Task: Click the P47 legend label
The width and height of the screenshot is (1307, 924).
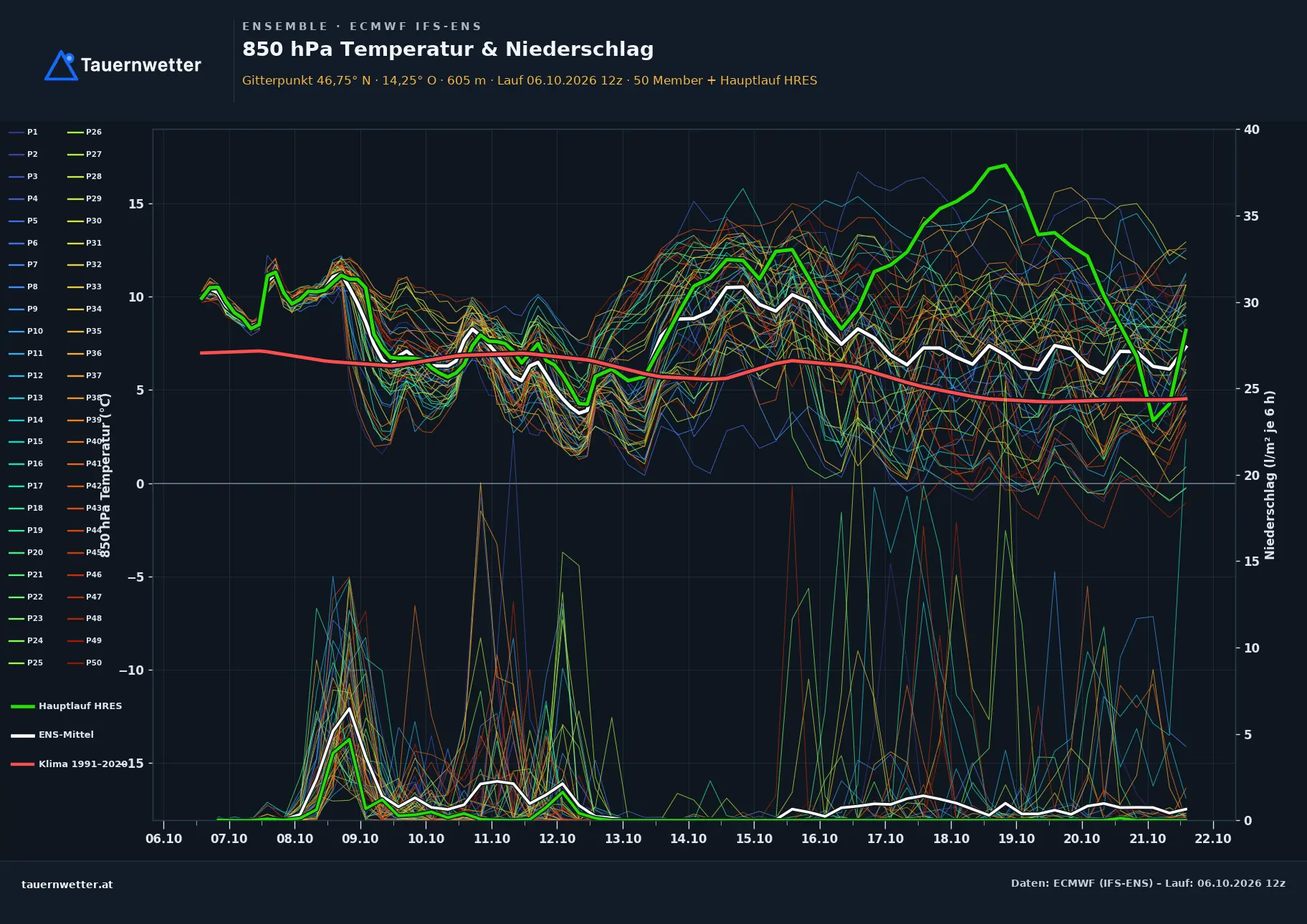Action: pyautogui.click(x=94, y=597)
